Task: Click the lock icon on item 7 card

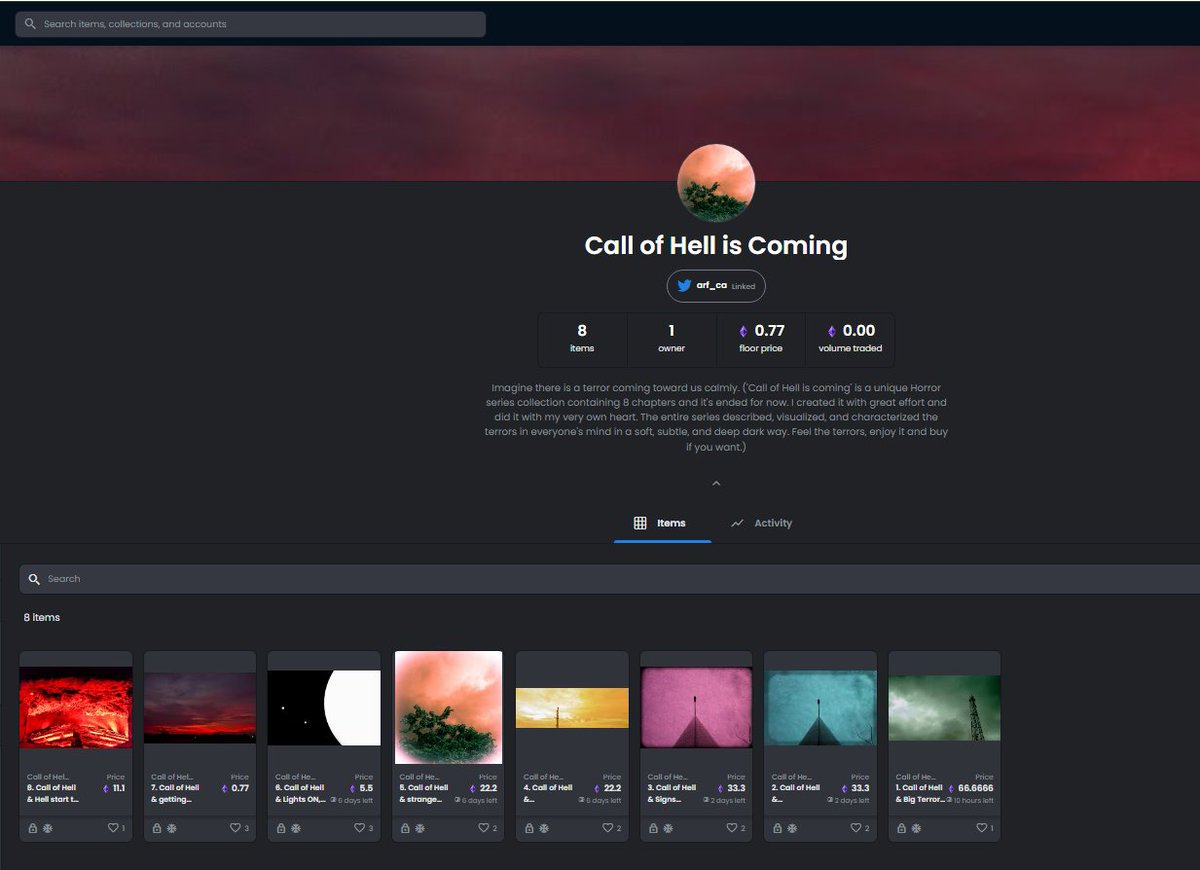Action: (x=157, y=828)
